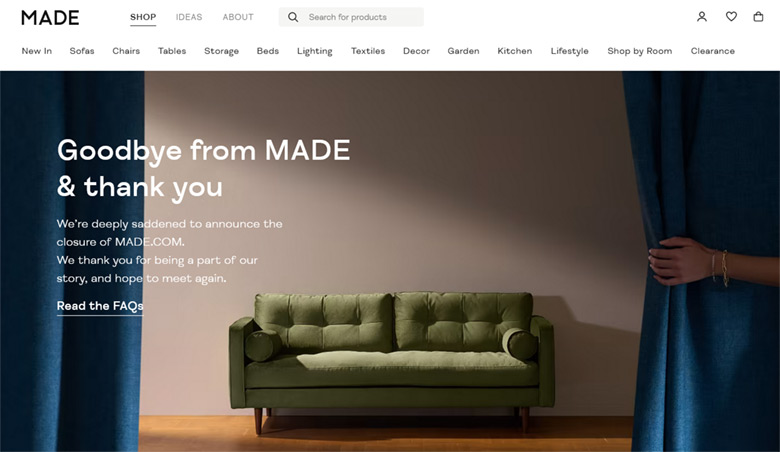Visit the Clearance section

point(712,51)
